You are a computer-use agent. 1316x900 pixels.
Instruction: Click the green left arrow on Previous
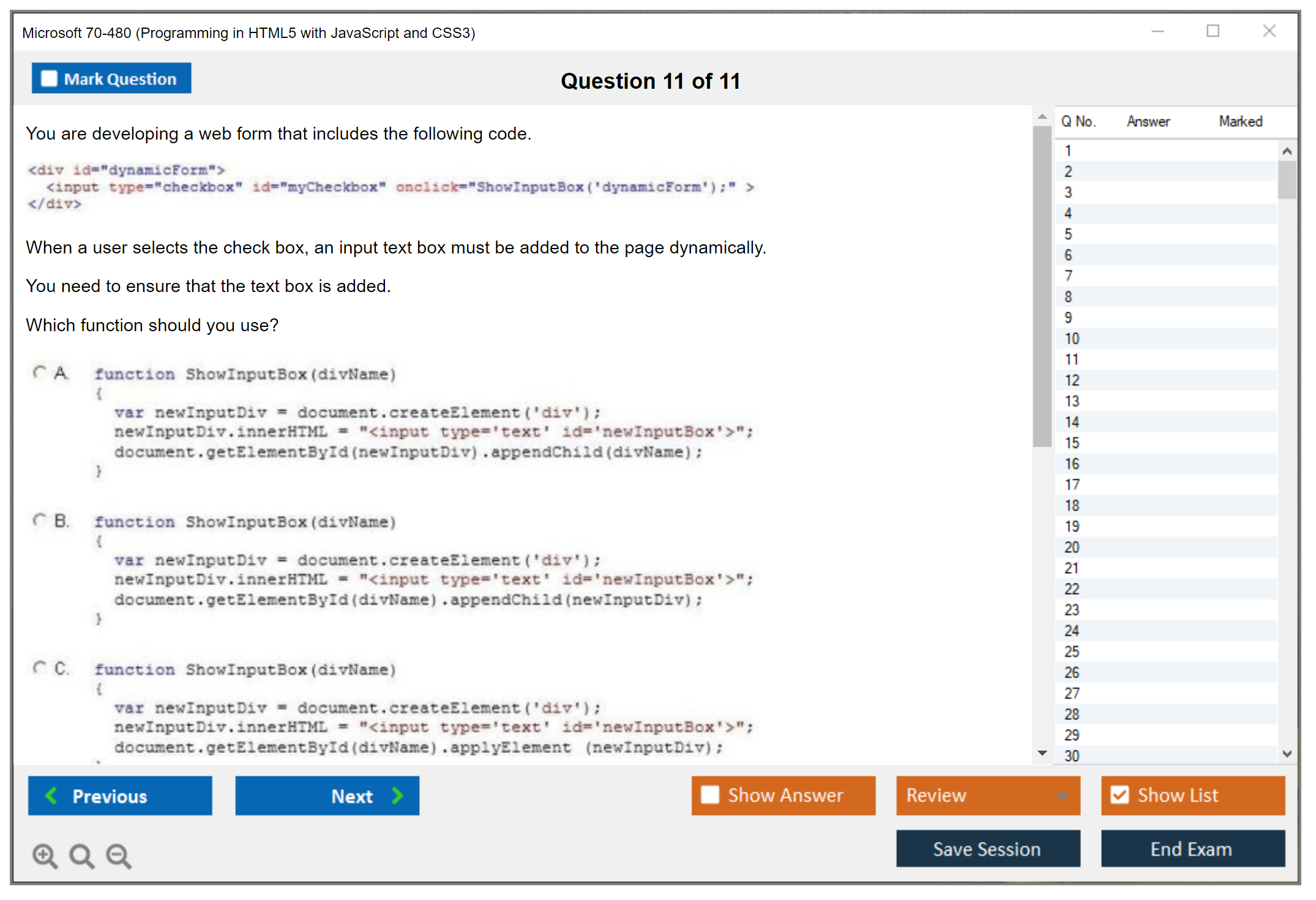click(x=51, y=795)
